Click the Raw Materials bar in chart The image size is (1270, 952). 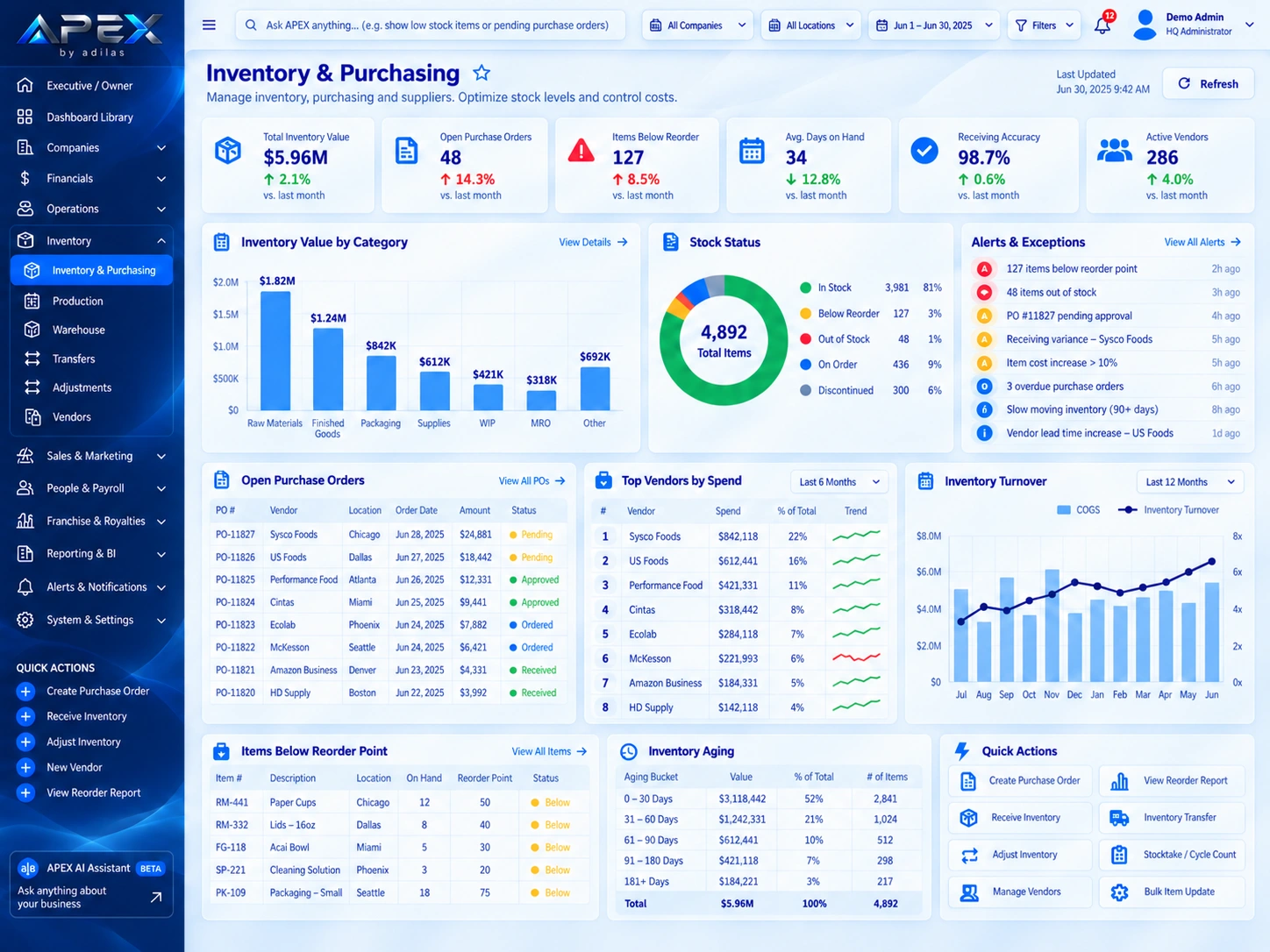(275, 351)
